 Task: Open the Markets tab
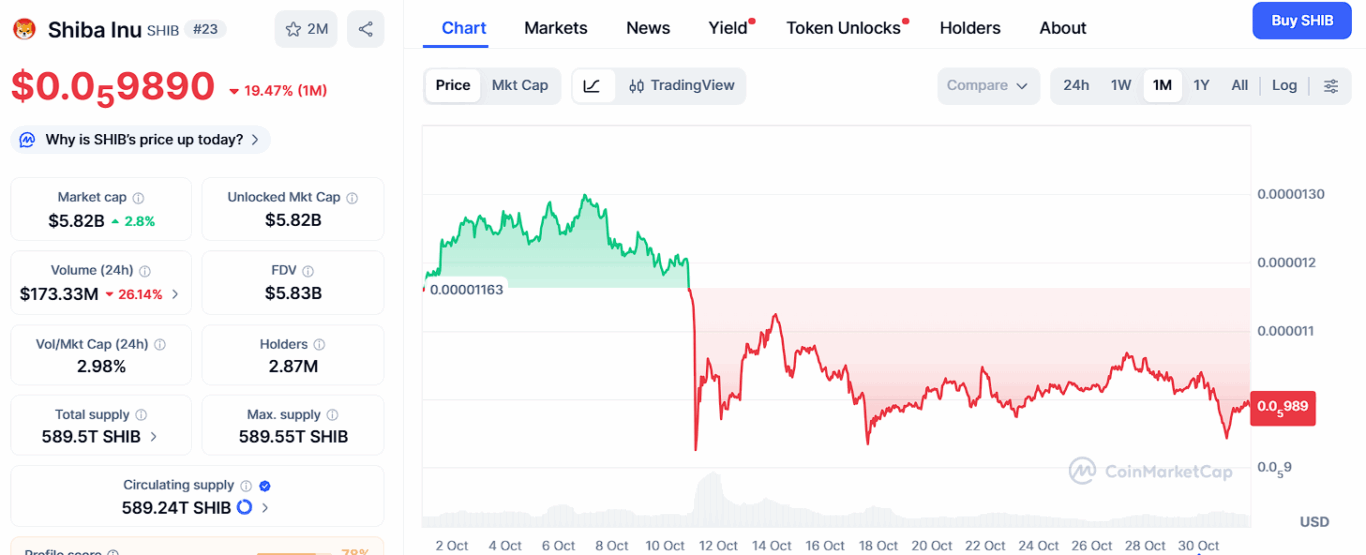(x=556, y=28)
